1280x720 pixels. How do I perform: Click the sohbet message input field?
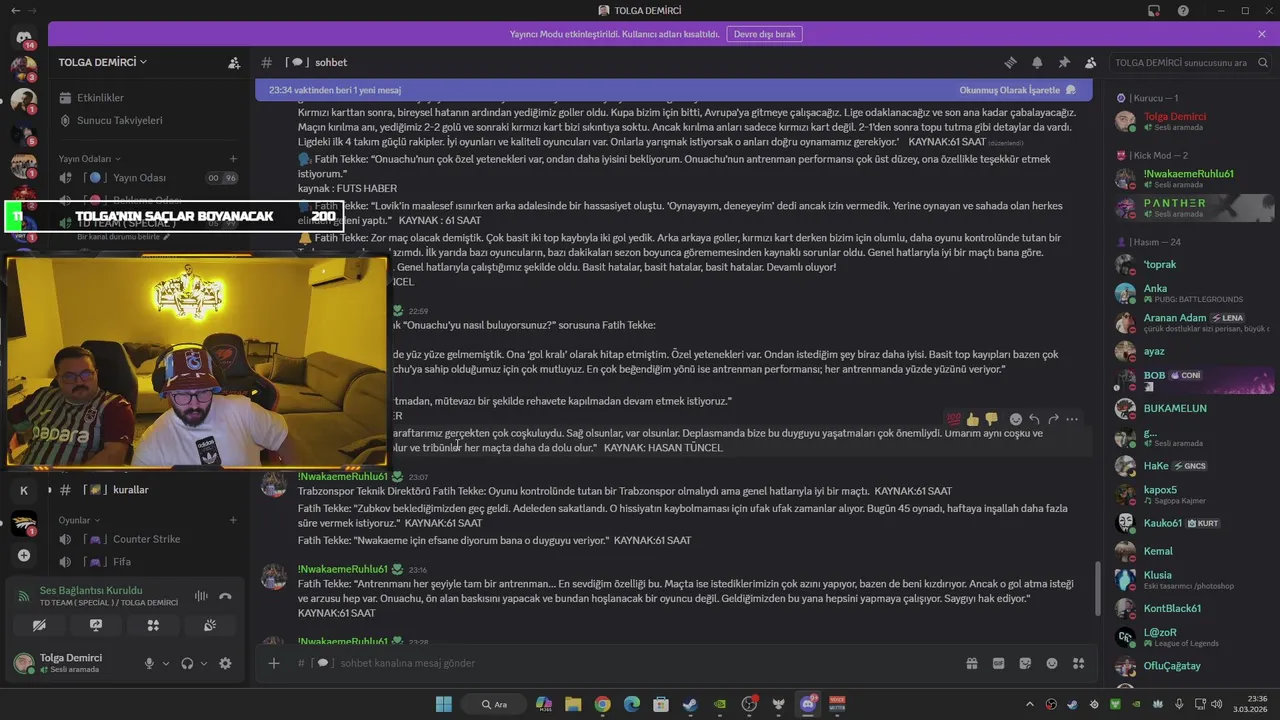point(620,663)
